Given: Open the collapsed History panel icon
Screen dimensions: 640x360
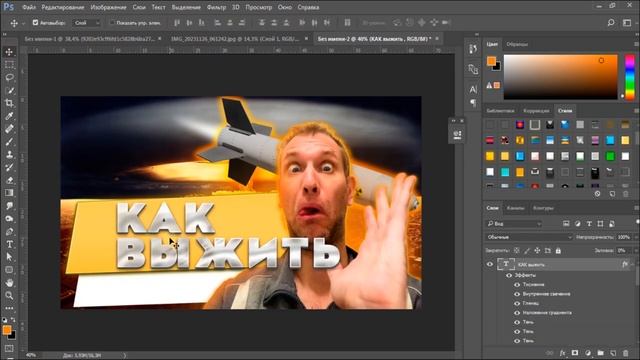Looking at the screenshot, I should pyautogui.click(x=473, y=49).
